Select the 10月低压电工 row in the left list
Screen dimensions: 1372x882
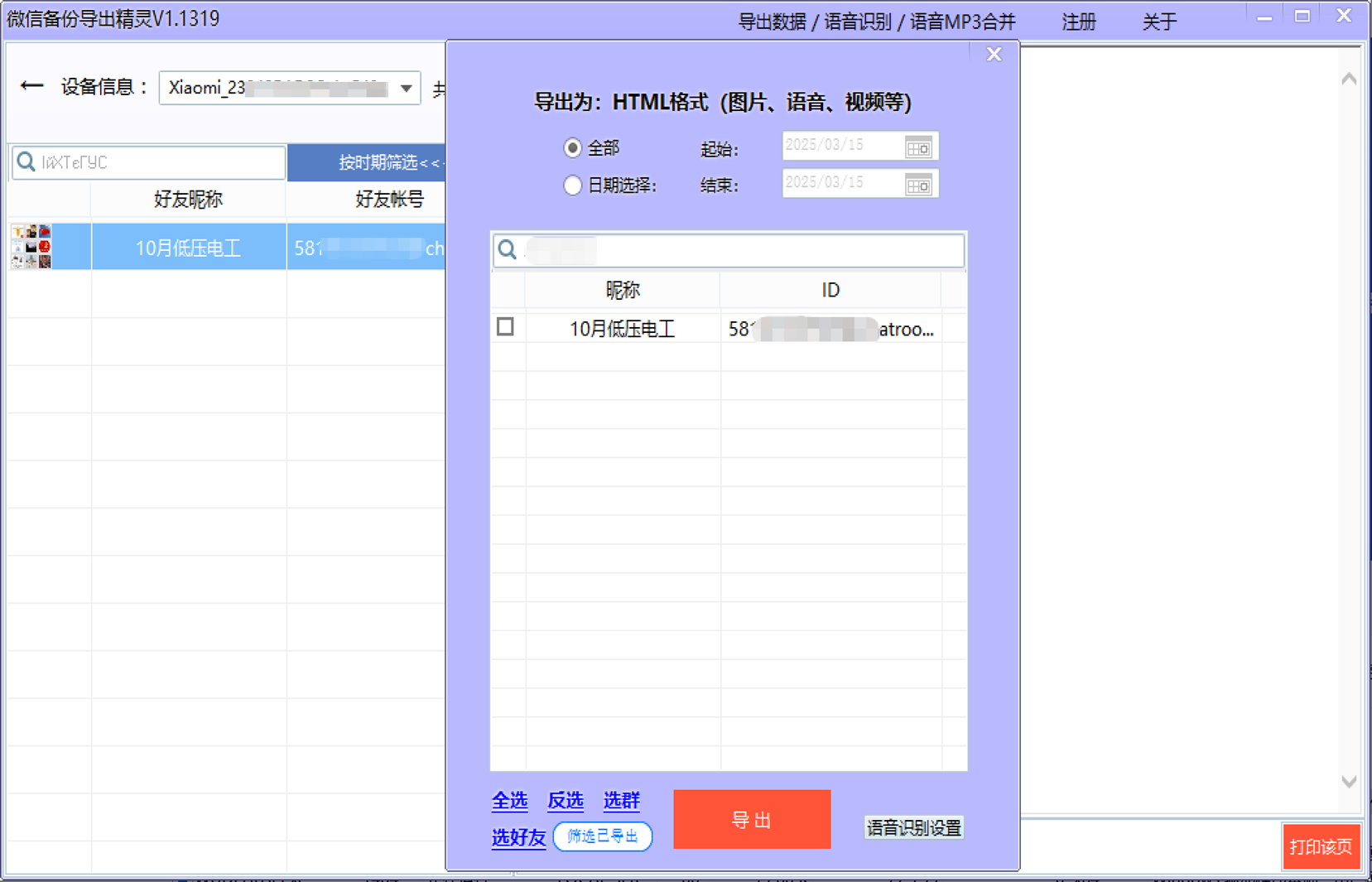click(227, 247)
